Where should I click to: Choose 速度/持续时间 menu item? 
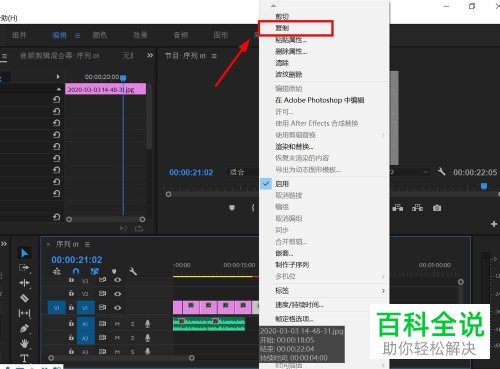pos(299,305)
